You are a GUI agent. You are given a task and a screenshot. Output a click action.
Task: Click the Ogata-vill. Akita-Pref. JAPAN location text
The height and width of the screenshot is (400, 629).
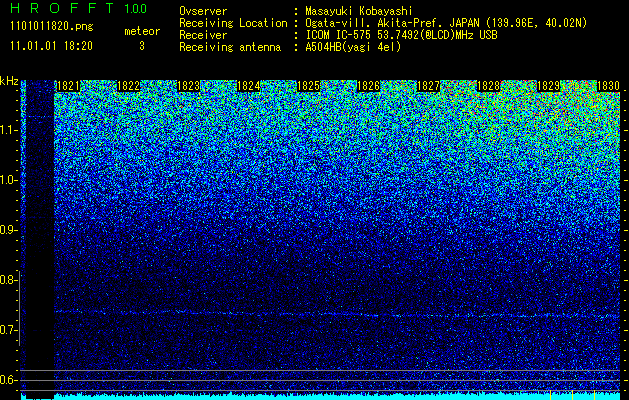tap(446, 23)
